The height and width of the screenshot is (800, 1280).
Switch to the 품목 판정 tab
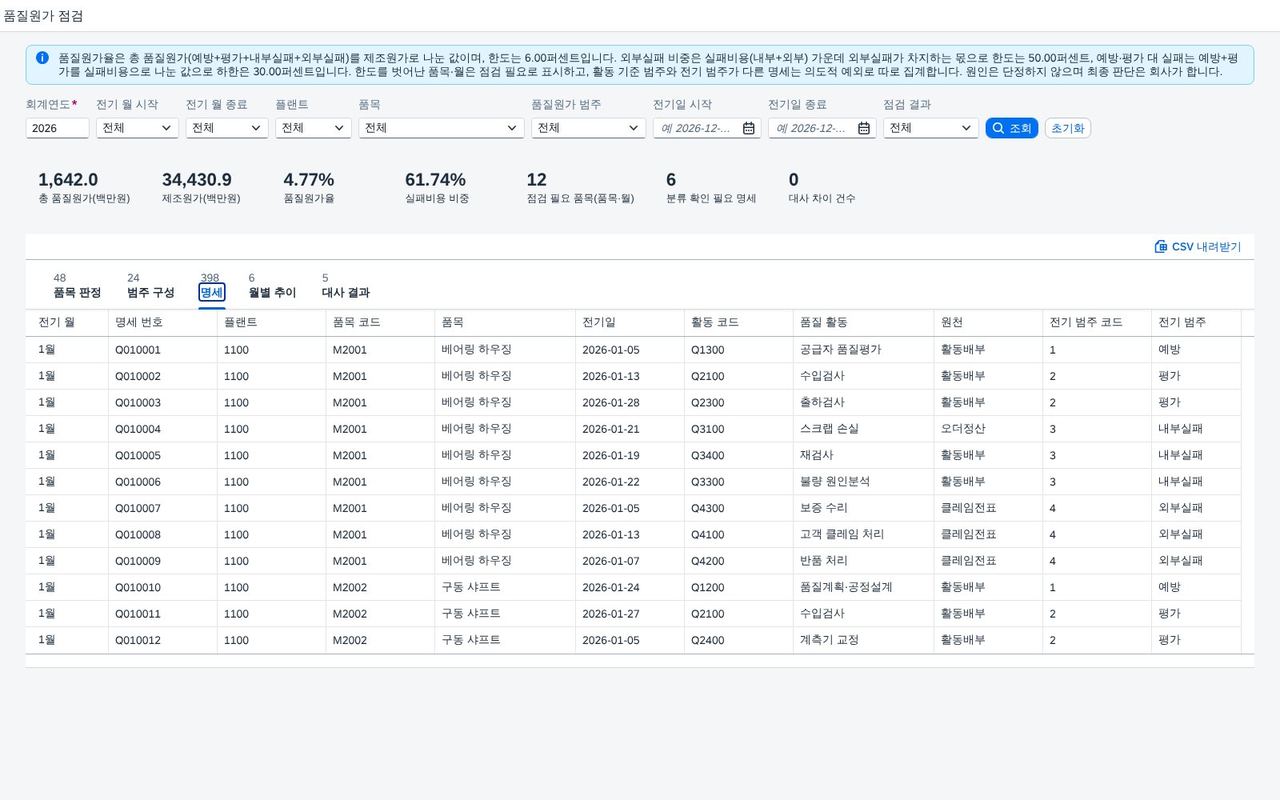[x=77, y=292]
